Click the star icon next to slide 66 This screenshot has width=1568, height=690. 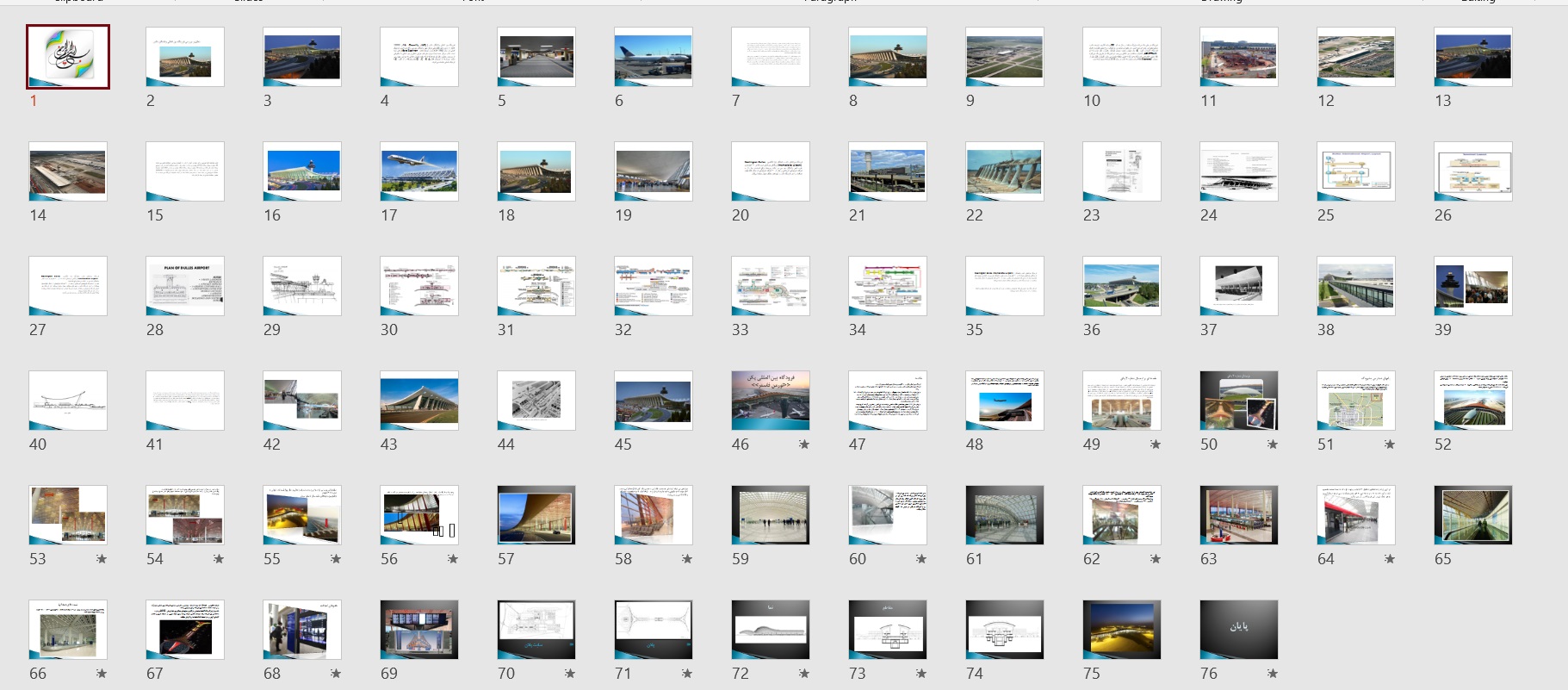[x=102, y=674]
